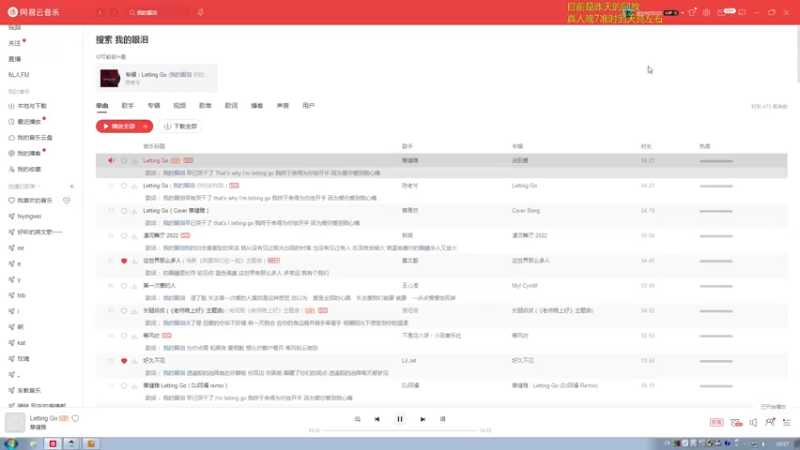Open 我的播客 in the sidebar
Viewport: 800px width, 450px height.
[25, 154]
